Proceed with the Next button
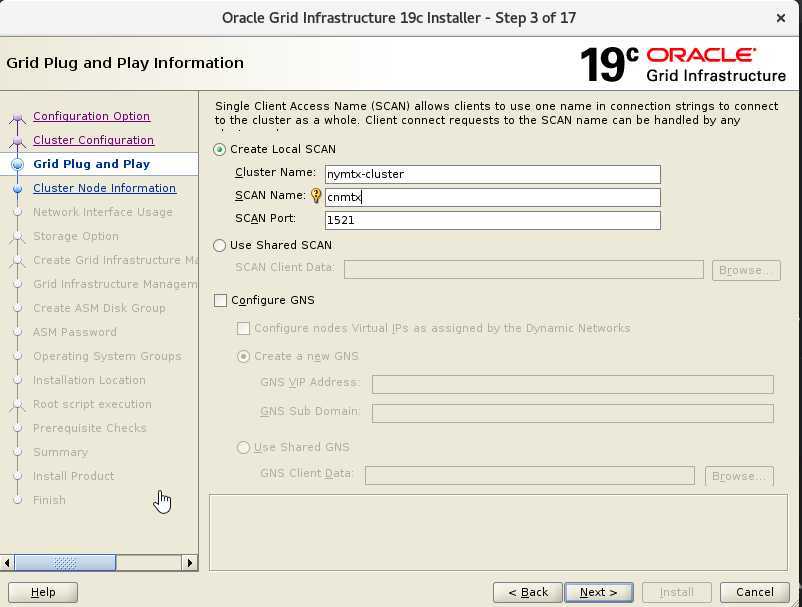The width and height of the screenshot is (802, 607). (x=598, y=592)
